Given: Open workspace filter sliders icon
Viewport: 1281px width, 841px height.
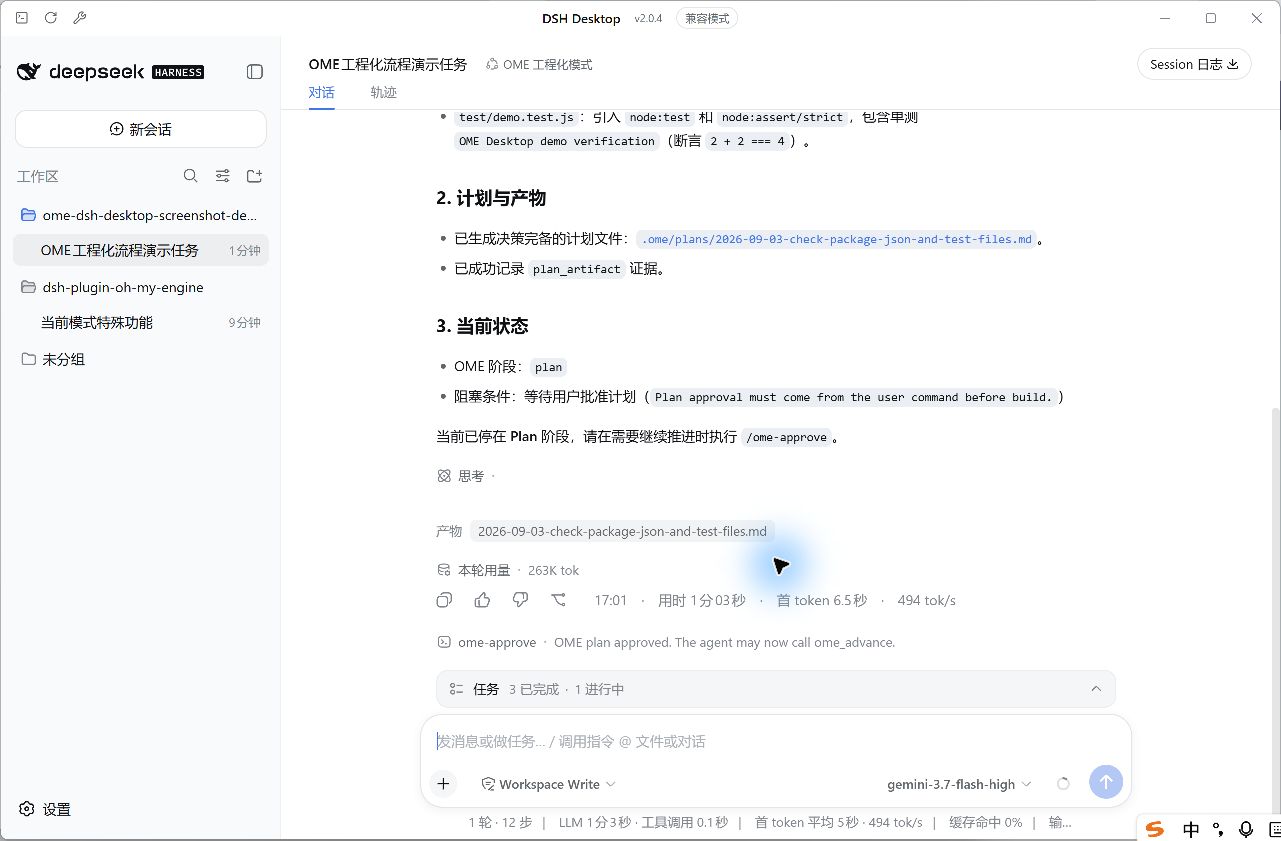Looking at the screenshot, I should pyautogui.click(x=223, y=176).
